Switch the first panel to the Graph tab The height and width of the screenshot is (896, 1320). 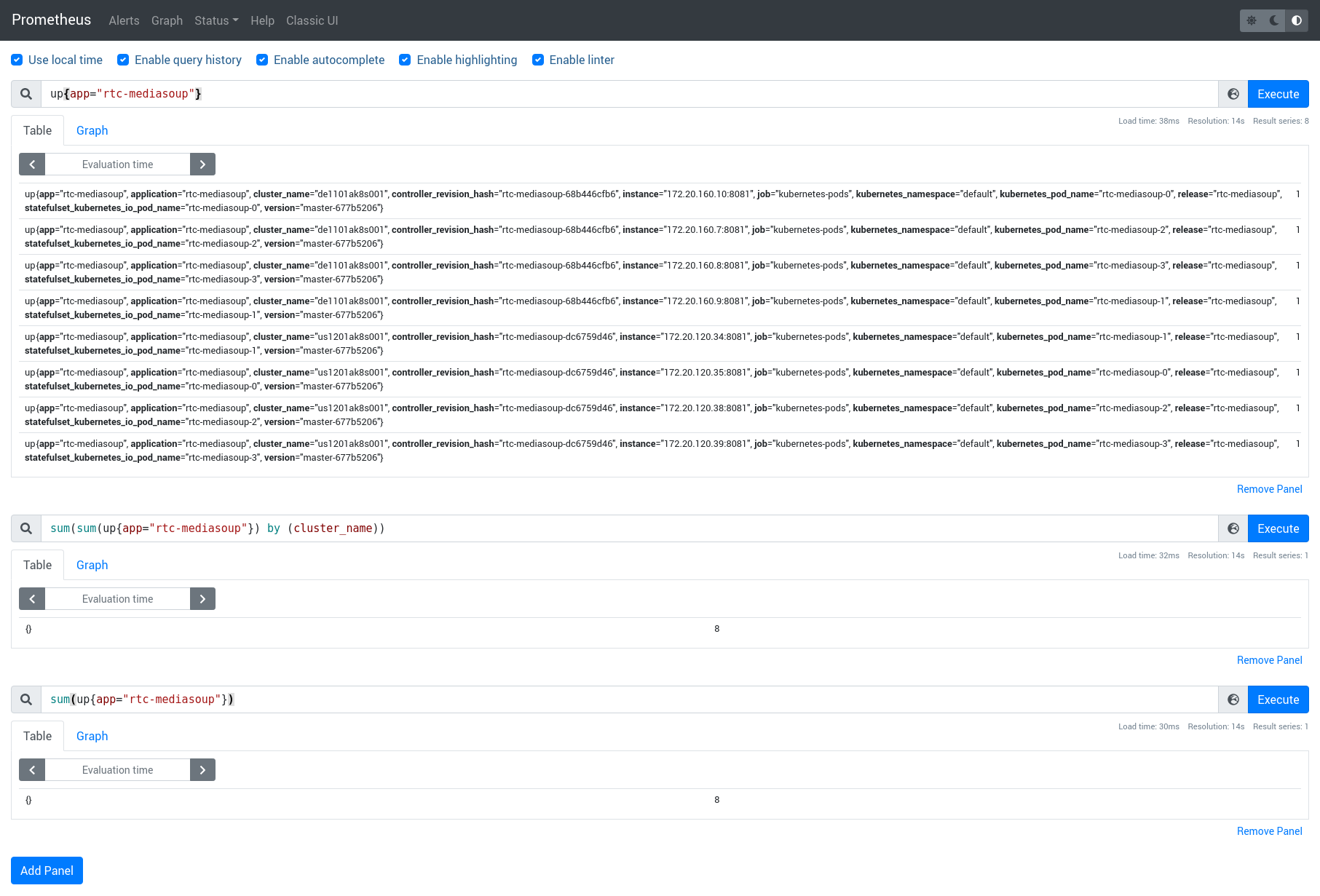click(92, 130)
